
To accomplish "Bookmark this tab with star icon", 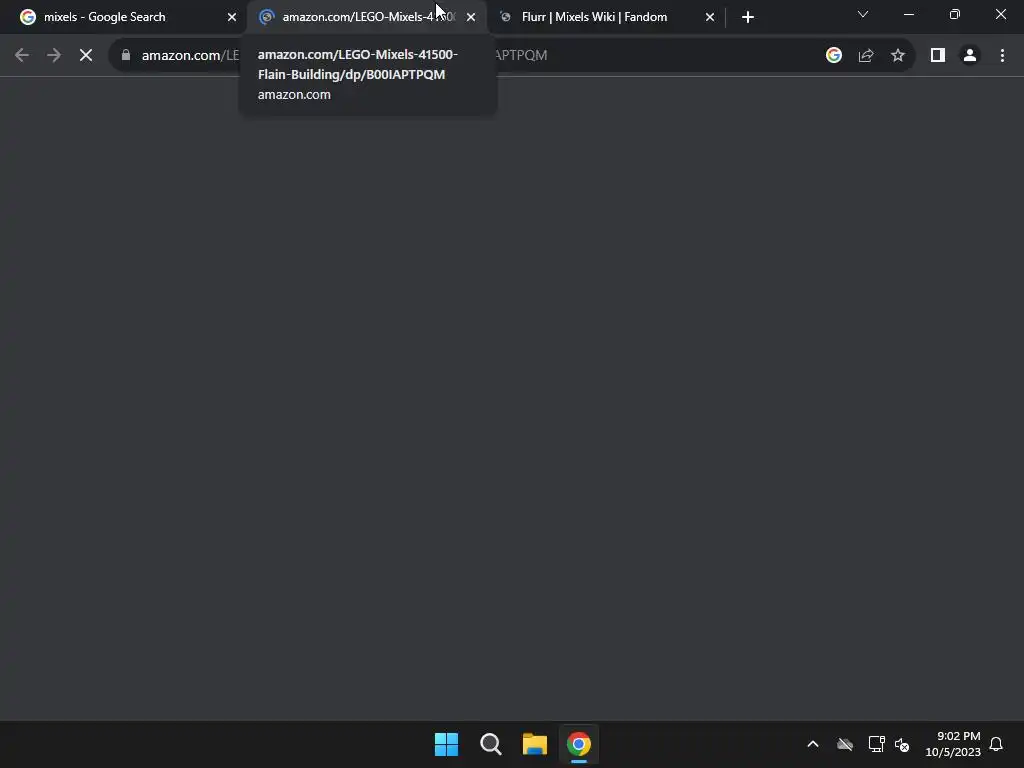I will [898, 55].
